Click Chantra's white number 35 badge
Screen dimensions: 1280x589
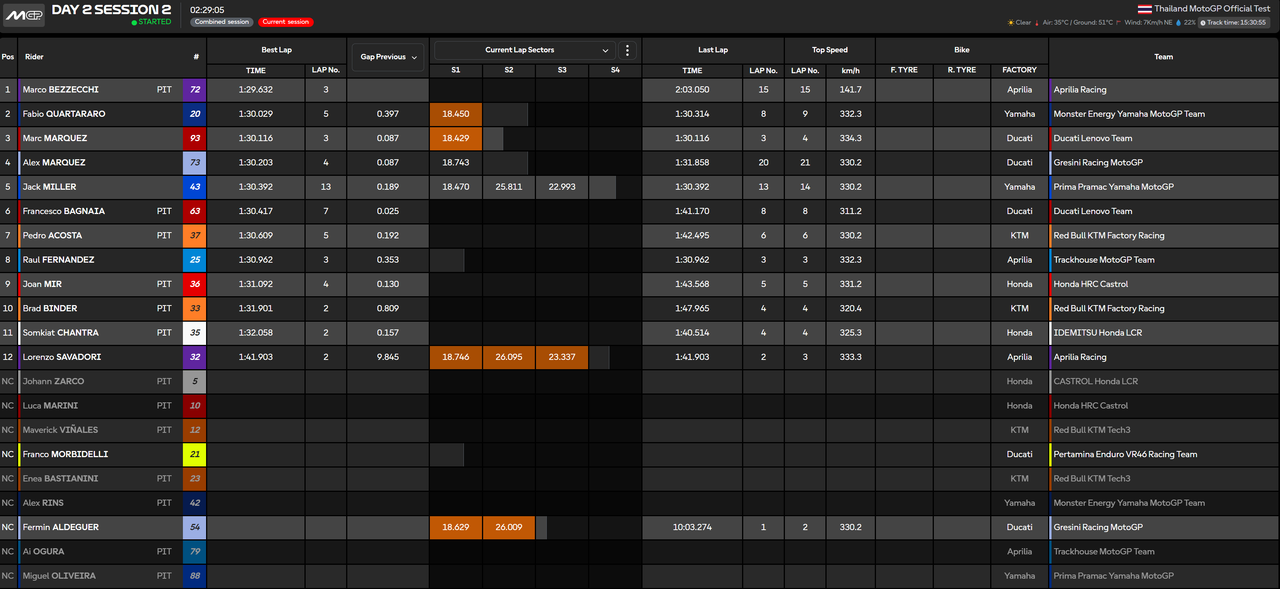point(195,333)
